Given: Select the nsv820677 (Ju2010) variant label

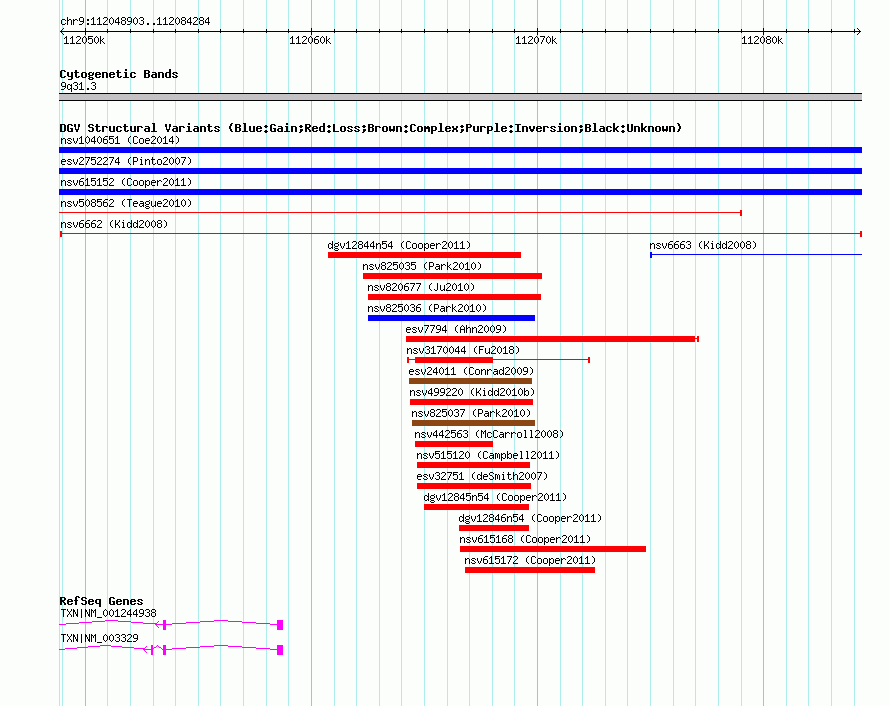Looking at the screenshot, I should click(x=421, y=287).
